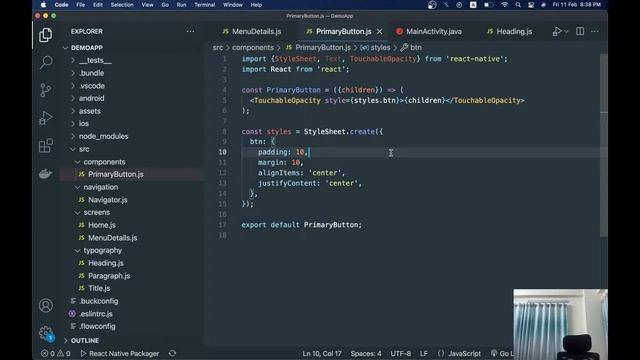Open Home.js in the explorer

(102, 225)
